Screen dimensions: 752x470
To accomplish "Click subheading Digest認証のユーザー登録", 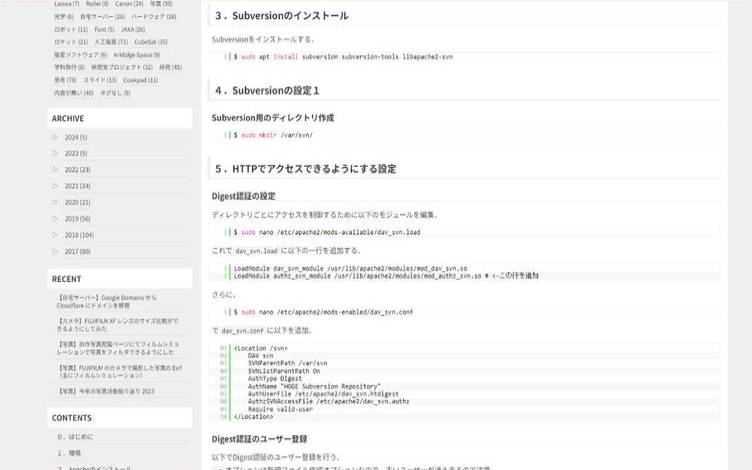I will tap(259, 439).
